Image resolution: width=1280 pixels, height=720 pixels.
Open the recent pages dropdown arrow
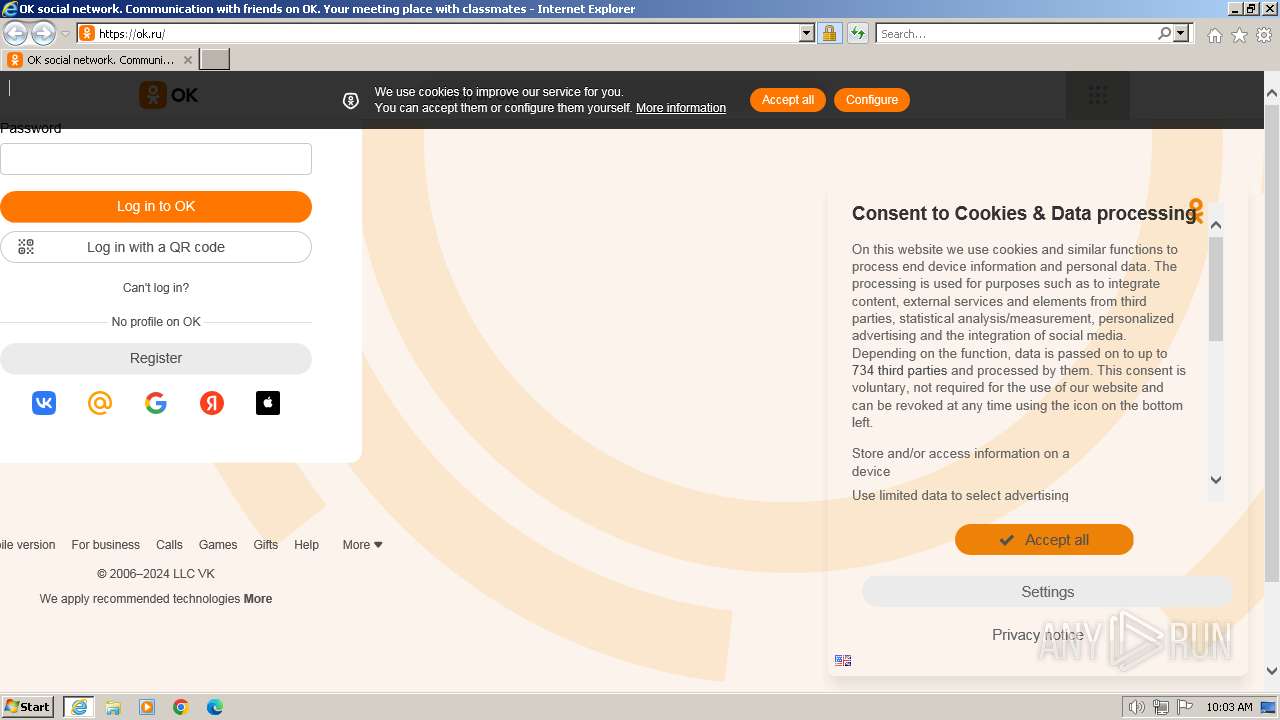tap(65, 34)
